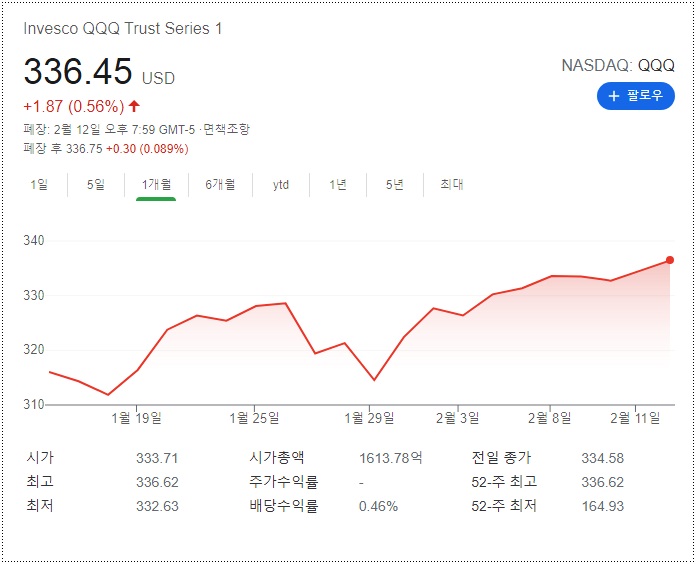
Task: Switch to the ytd range tab
Action: tap(281, 184)
